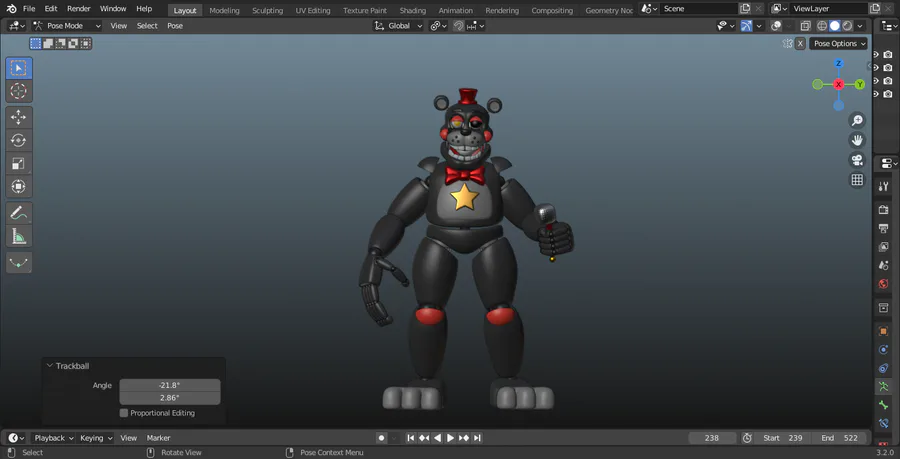
Task: Click the green Y axis on gizmo
Action: (x=860, y=84)
